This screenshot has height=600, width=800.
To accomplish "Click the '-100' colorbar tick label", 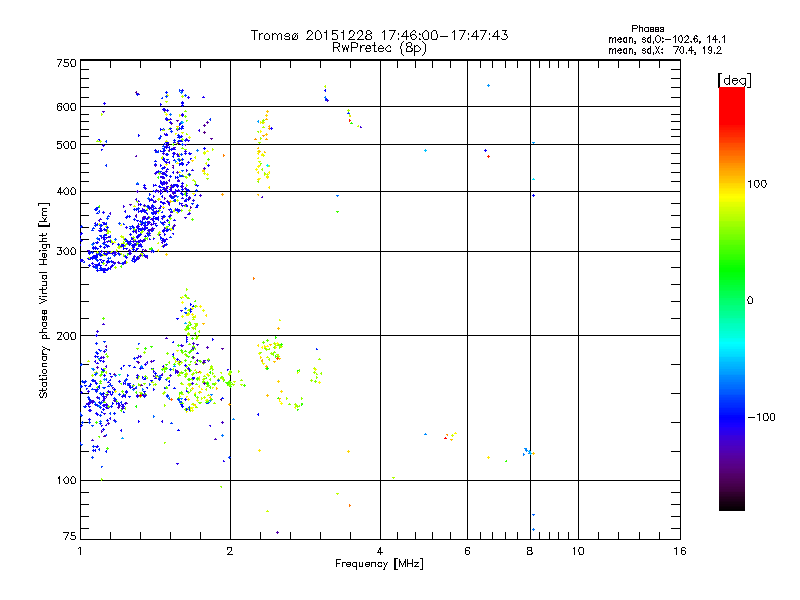I will 761,417.
